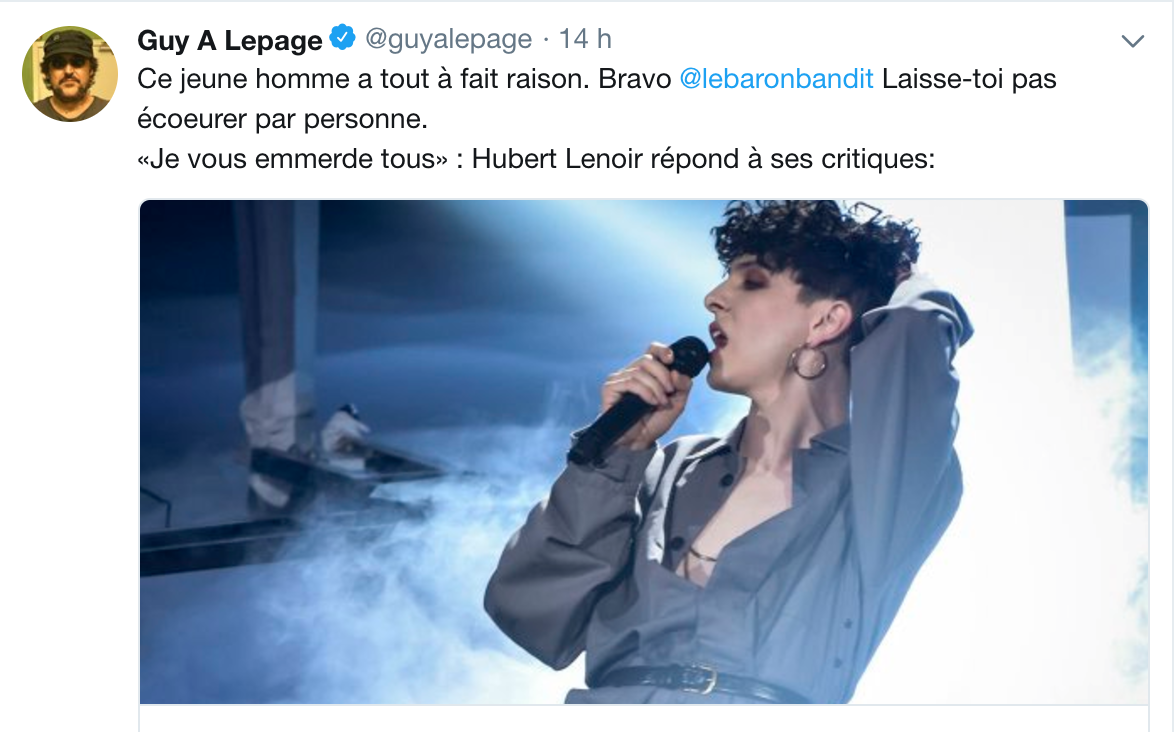Screen dimensions: 1174x732
Task: Click the white card area below the photo
Action: tap(644, 718)
